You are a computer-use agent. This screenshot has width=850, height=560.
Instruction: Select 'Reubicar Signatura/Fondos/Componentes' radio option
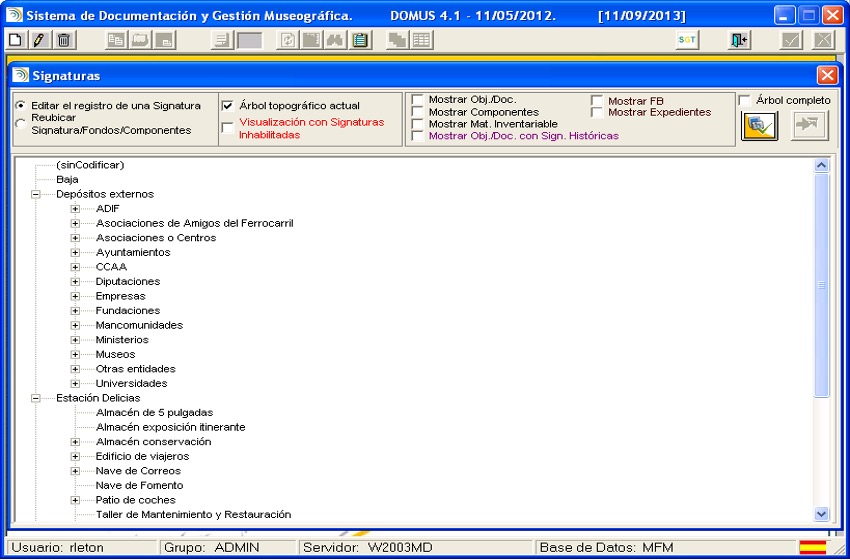[x=21, y=124]
